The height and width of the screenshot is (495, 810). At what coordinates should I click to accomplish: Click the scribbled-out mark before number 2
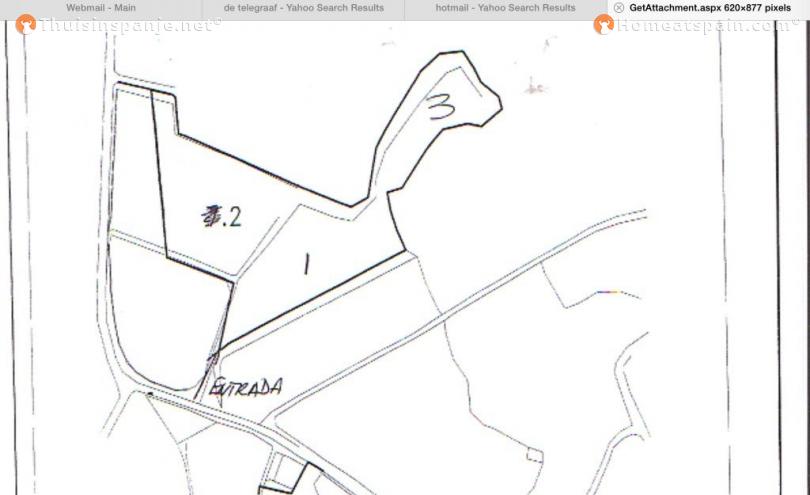click(x=211, y=216)
